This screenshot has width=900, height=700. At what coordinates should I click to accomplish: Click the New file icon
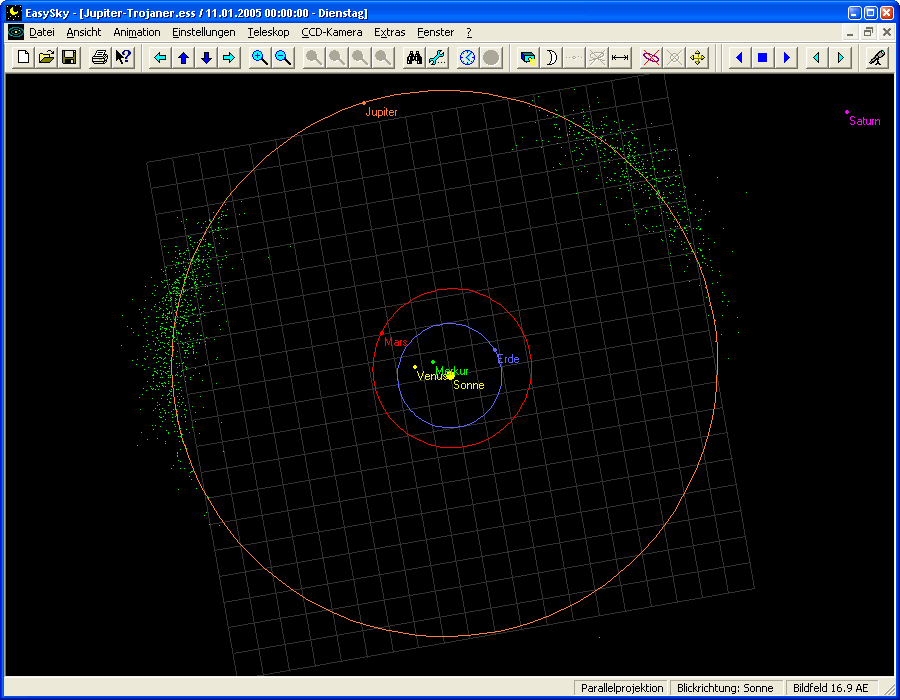coord(24,58)
